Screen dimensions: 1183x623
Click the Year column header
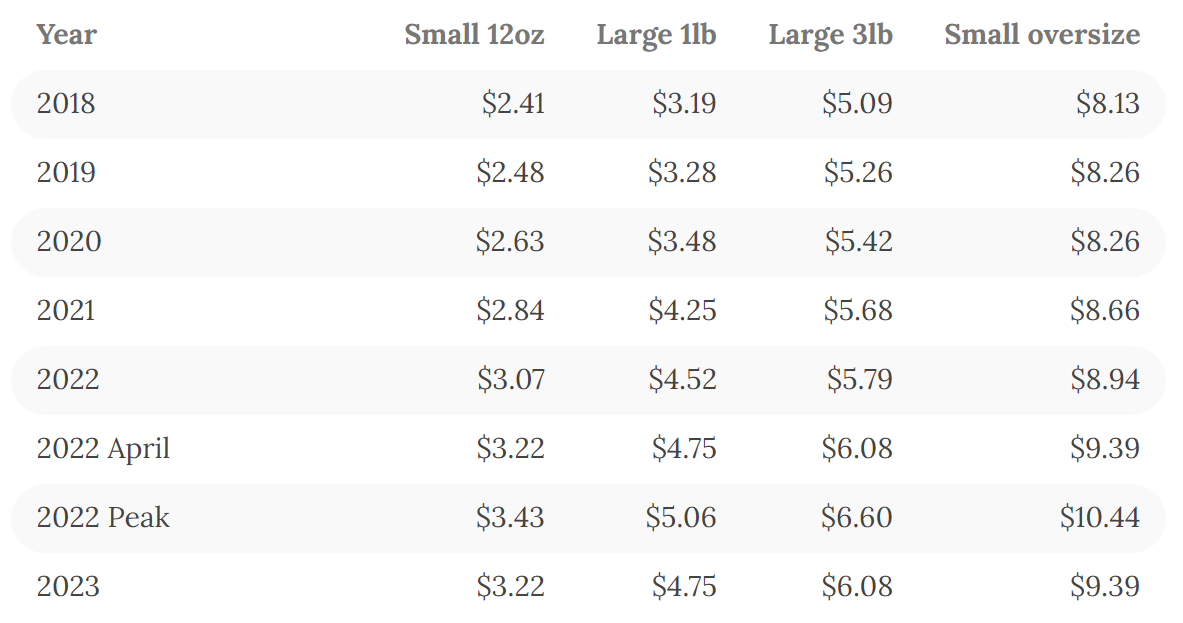click(66, 35)
